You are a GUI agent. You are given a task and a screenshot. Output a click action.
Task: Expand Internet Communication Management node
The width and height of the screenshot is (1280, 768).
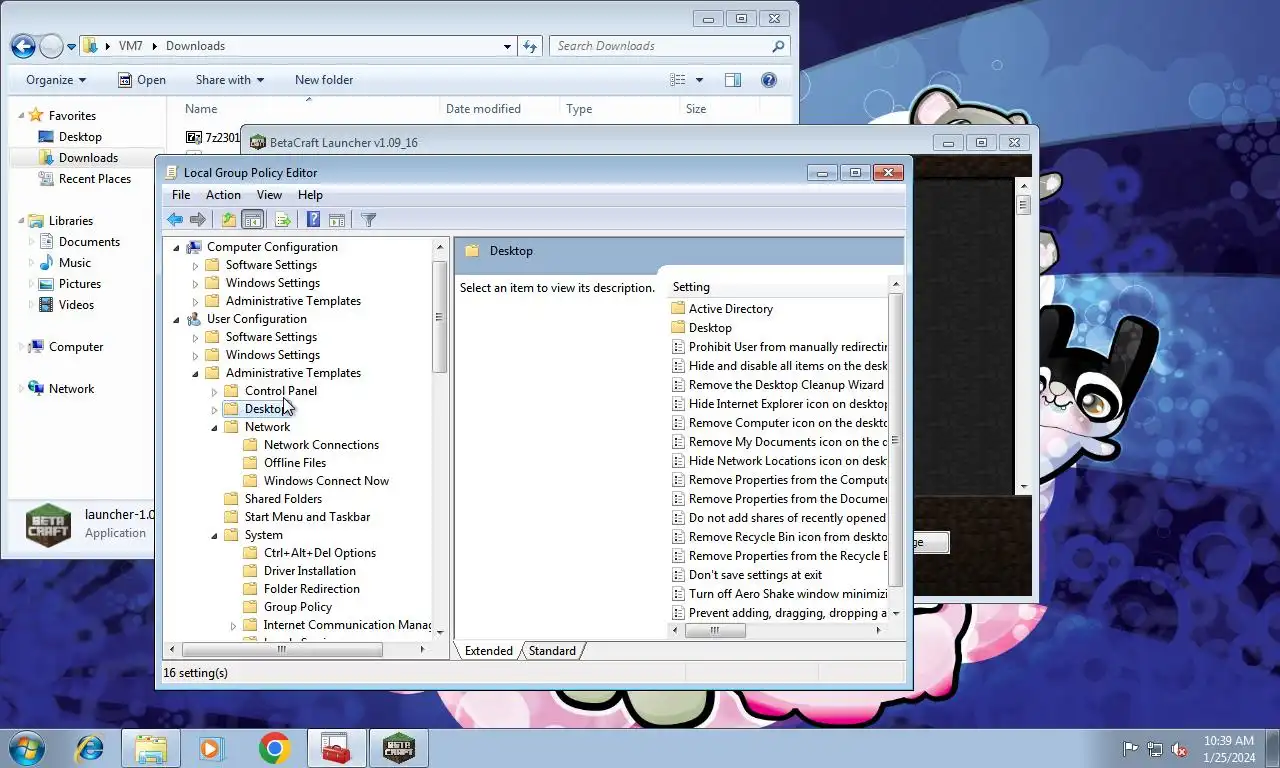(x=234, y=625)
